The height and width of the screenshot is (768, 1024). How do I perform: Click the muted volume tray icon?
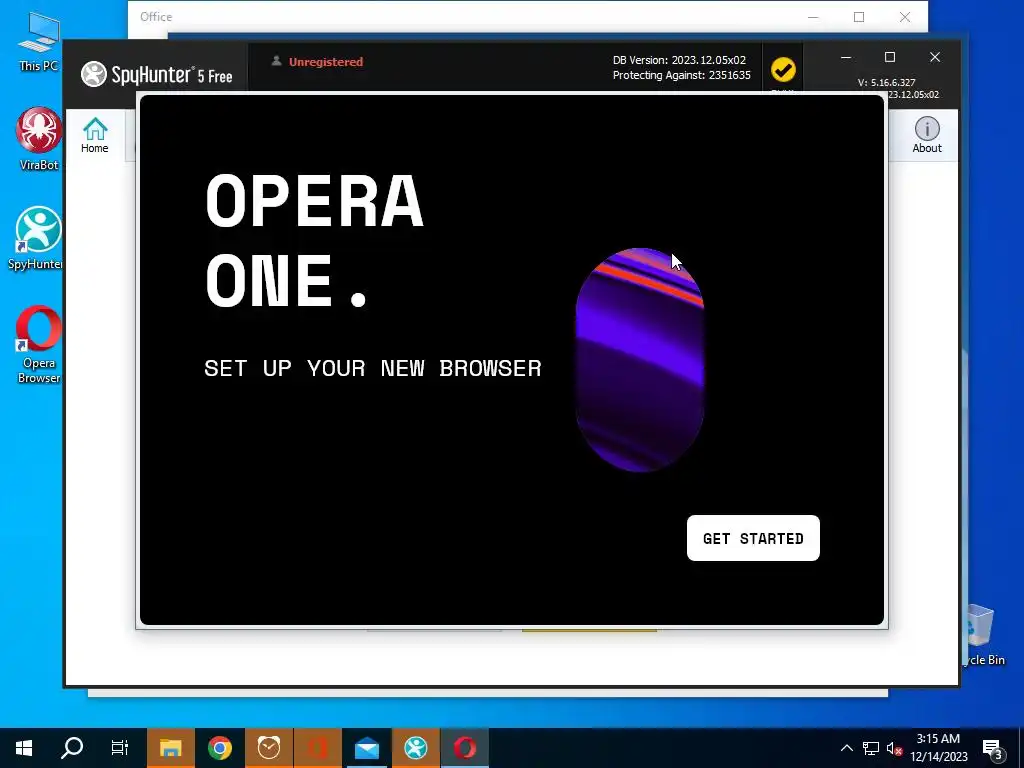[x=894, y=748]
